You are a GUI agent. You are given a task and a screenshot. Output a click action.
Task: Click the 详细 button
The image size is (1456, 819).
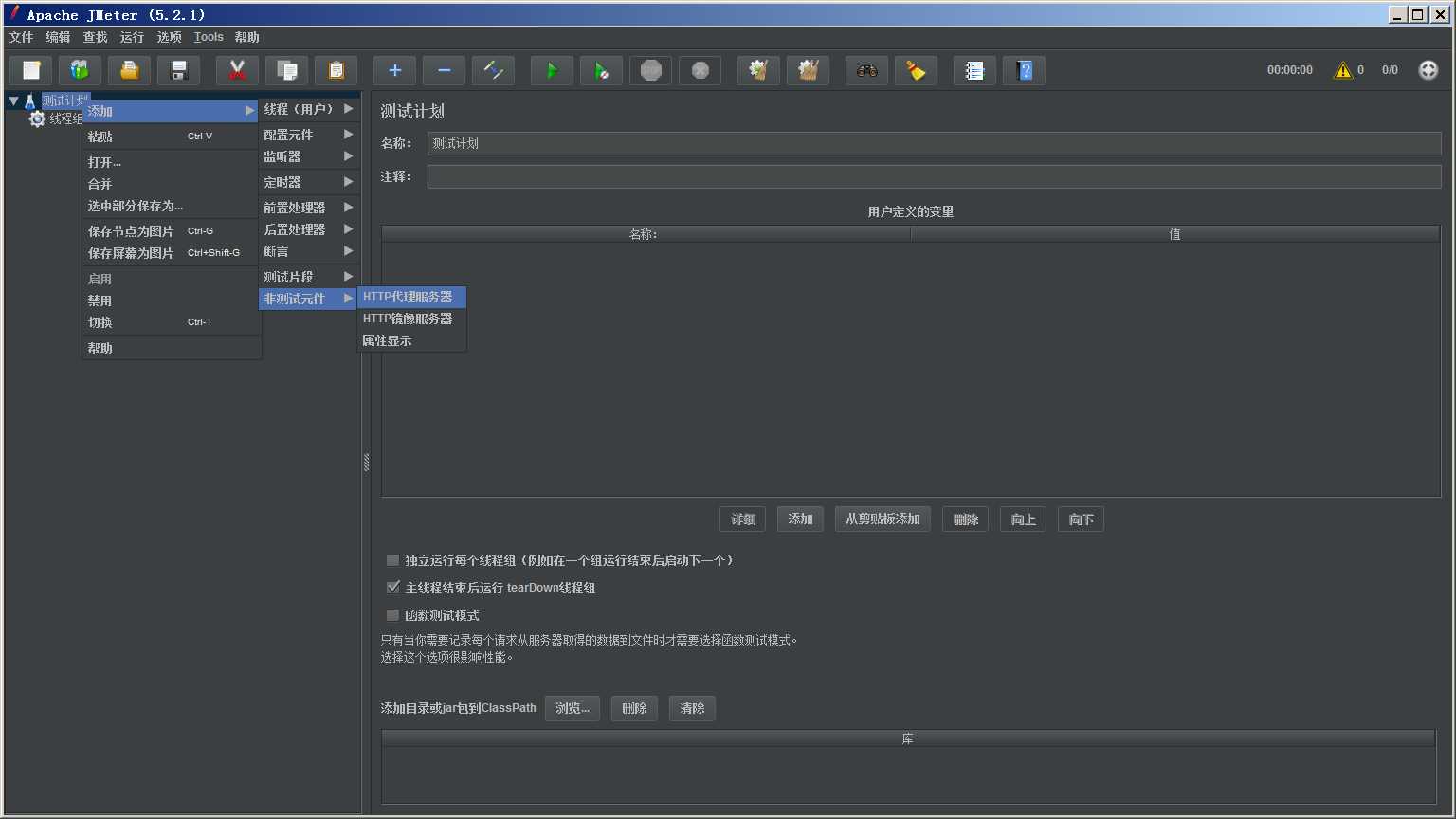point(743,519)
